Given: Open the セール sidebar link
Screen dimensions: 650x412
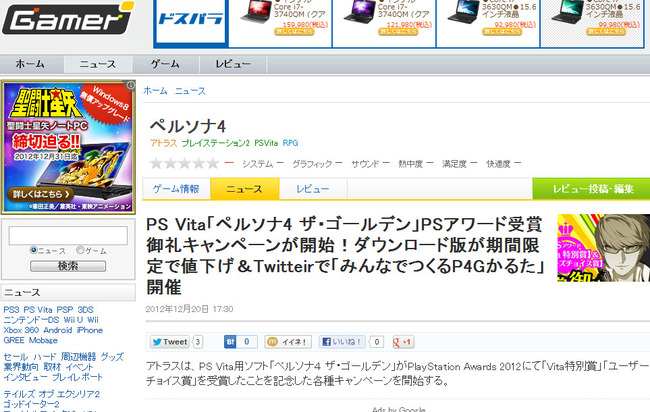Looking at the screenshot, I should pos(16,357).
